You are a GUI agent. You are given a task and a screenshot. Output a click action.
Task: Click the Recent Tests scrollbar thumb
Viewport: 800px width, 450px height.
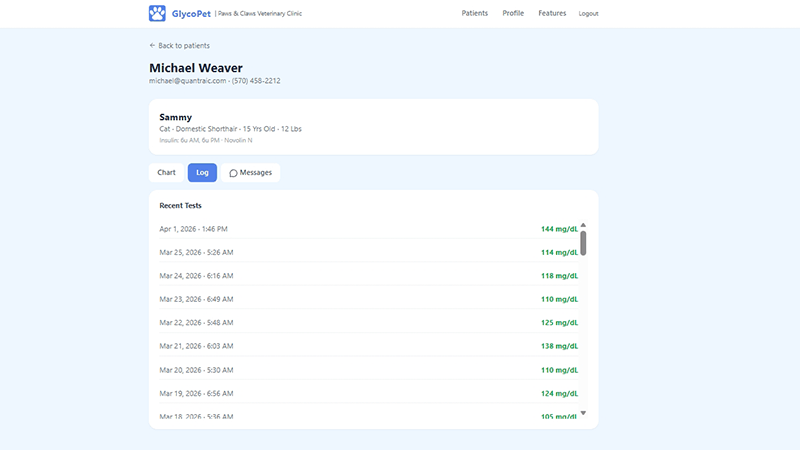(x=583, y=243)
